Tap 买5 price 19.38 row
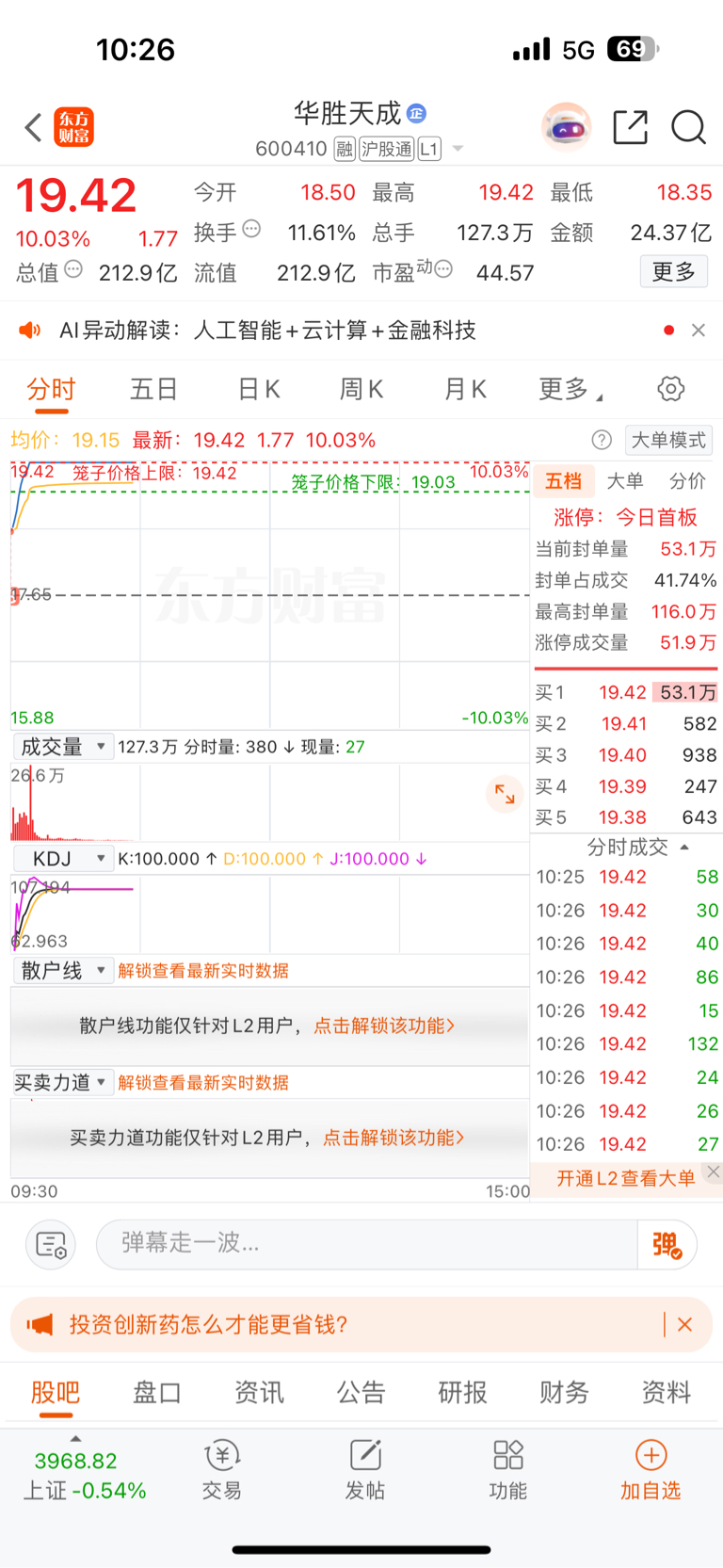 (626, 817)
